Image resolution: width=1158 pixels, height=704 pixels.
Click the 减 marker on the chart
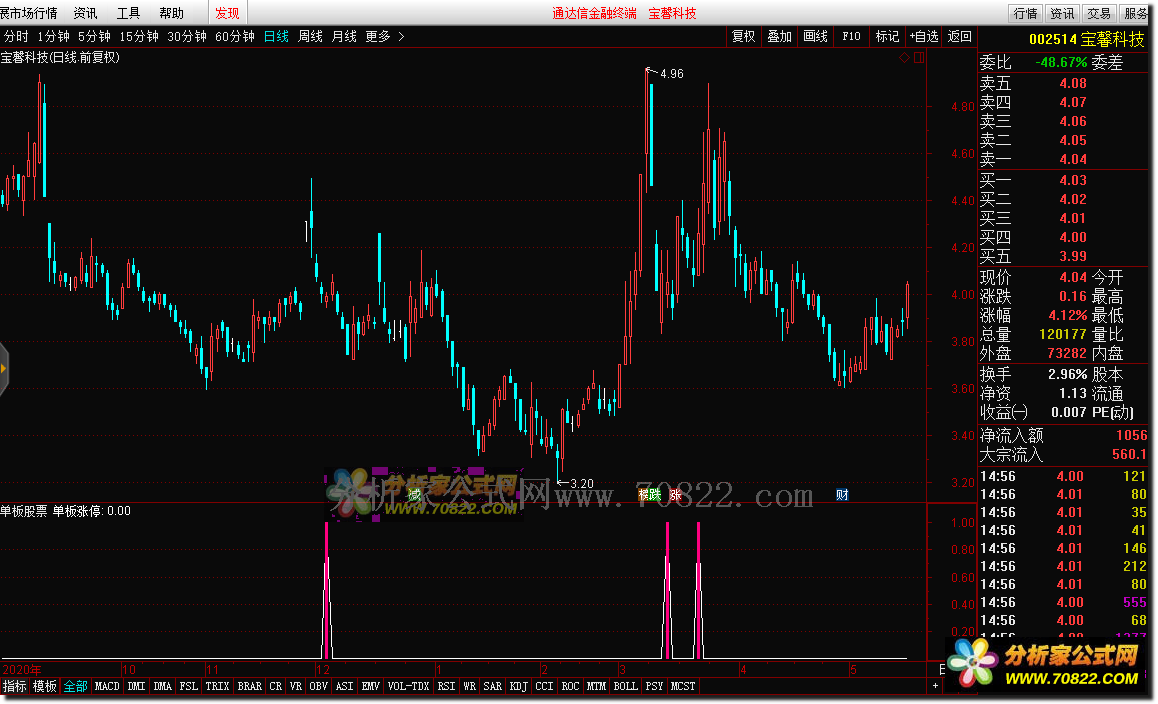click(415, 495)
